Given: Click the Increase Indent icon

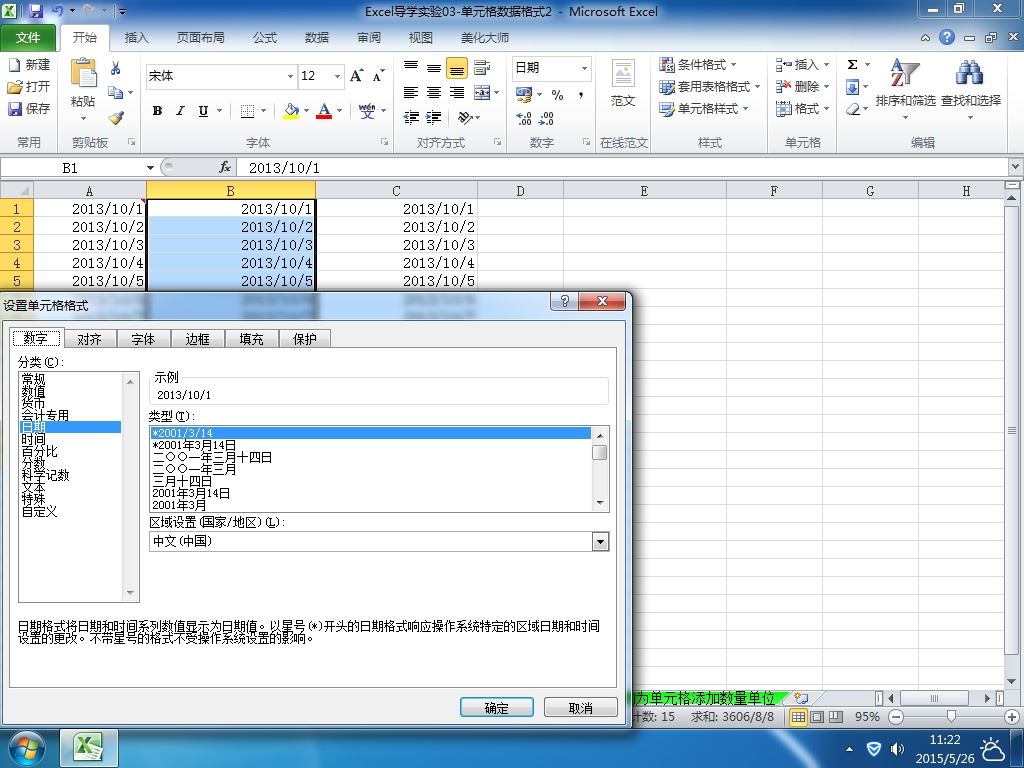Looking at the screenshot, I should click(434, 118).
